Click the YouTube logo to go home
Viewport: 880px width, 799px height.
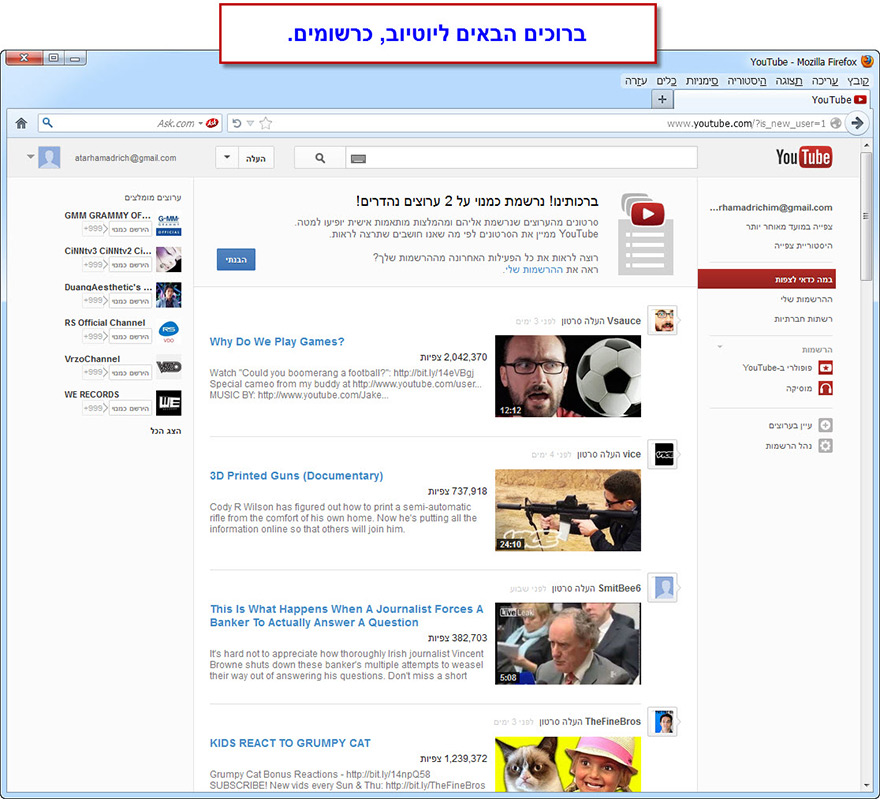click(804, 157)
